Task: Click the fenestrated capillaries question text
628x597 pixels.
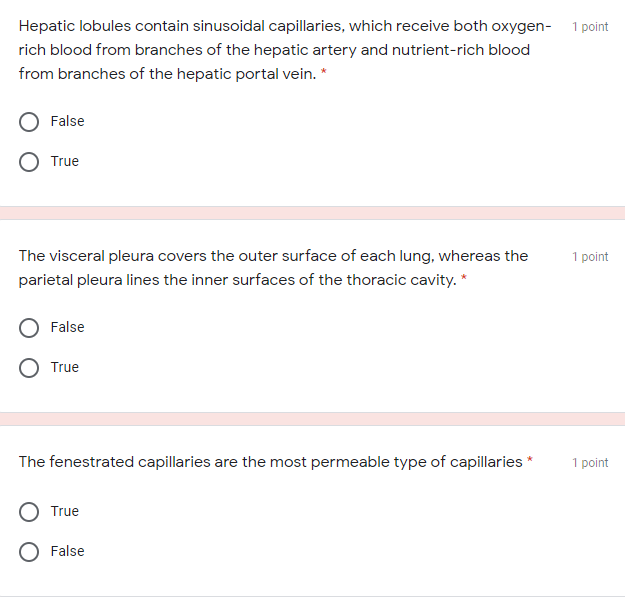Action: click(270, 461)
